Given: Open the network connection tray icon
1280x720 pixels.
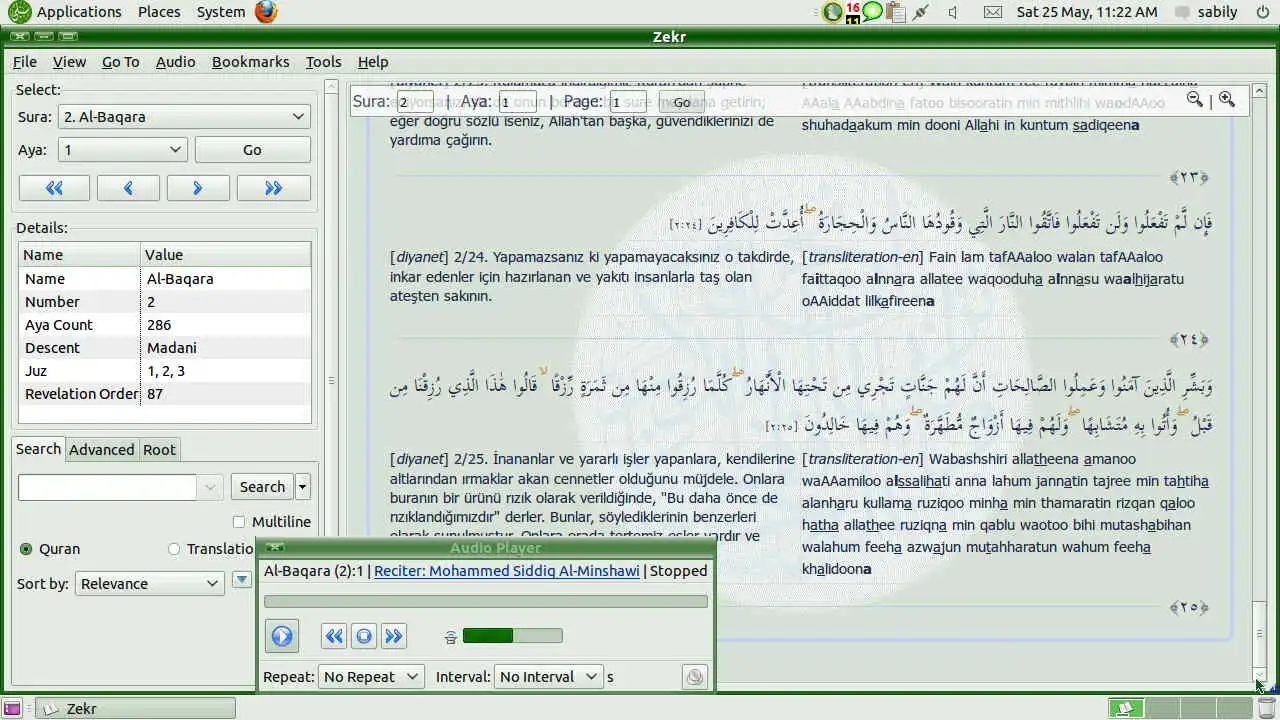Looking at the screenshot, I should (x=921, y=12).
